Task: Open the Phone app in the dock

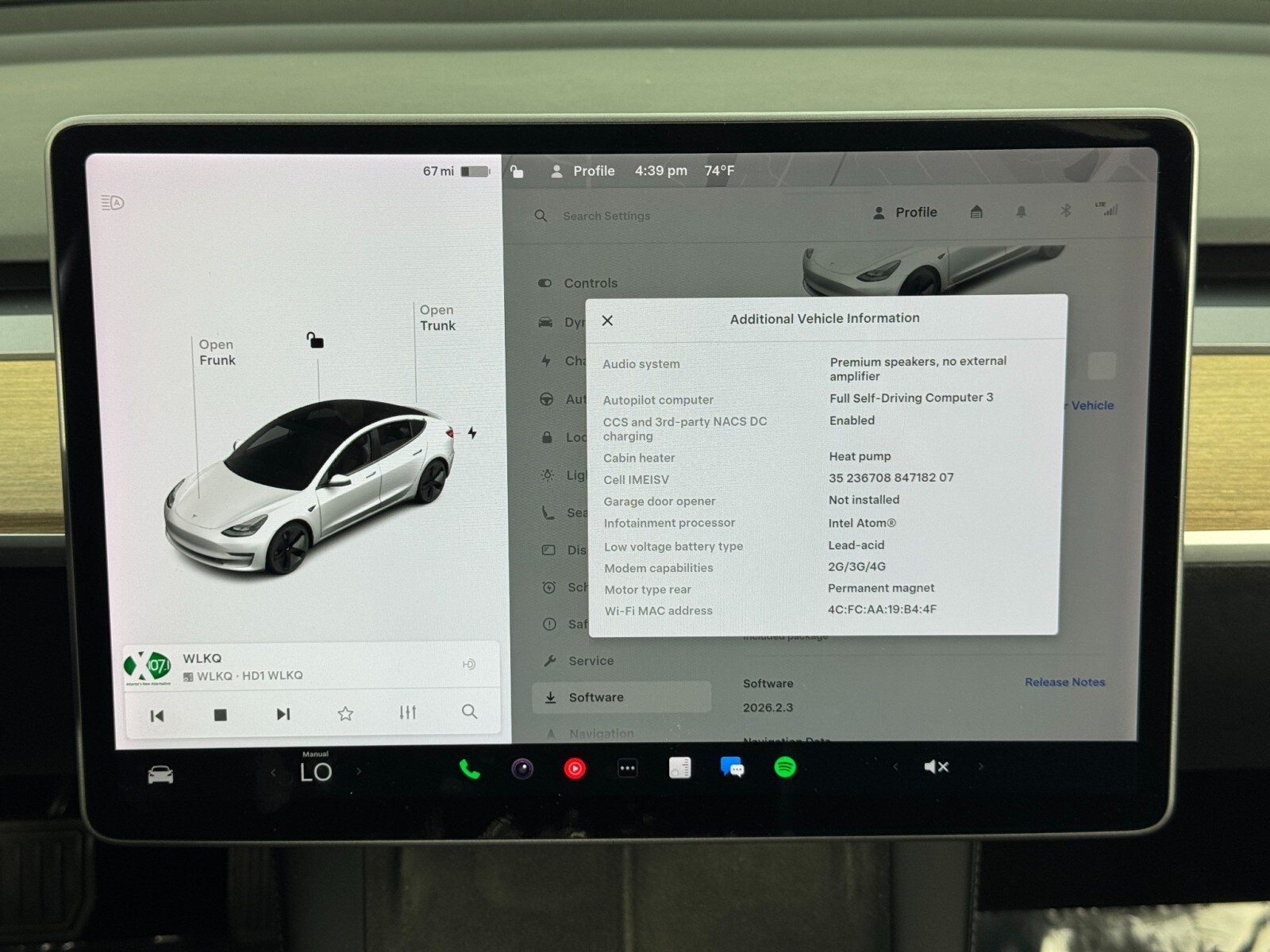Action: [x=469, y=769]
